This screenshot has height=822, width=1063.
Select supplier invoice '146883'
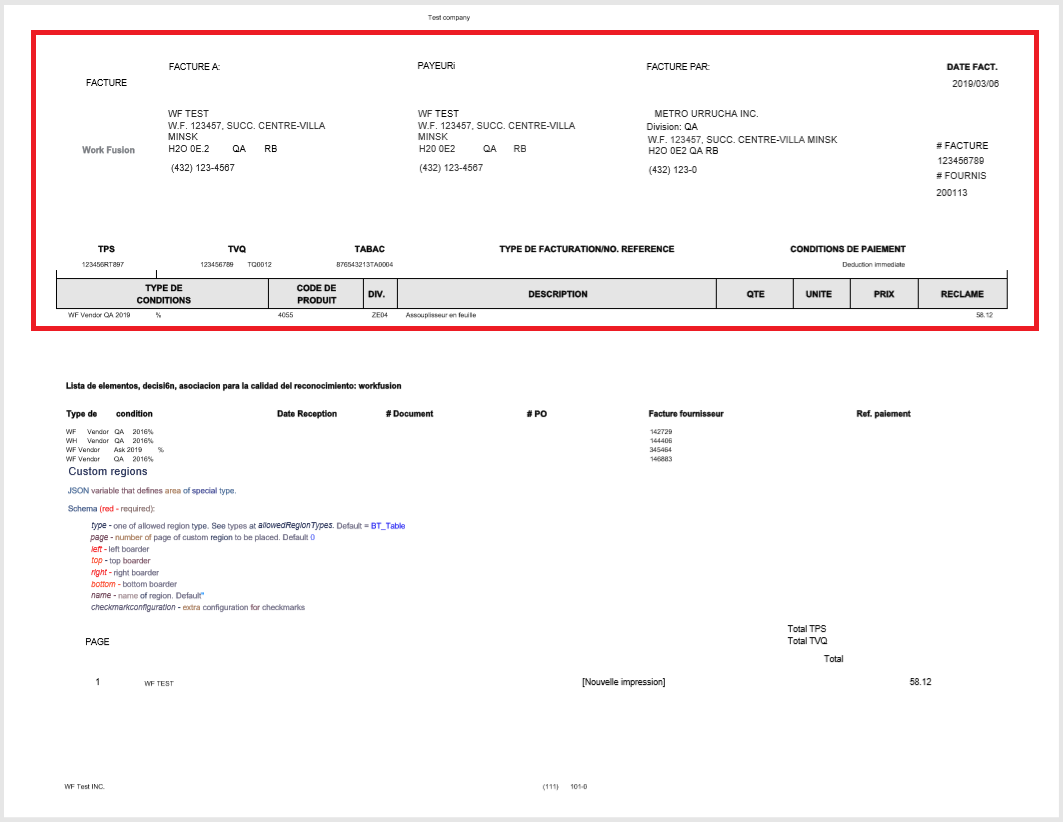[x=661, y=459]
